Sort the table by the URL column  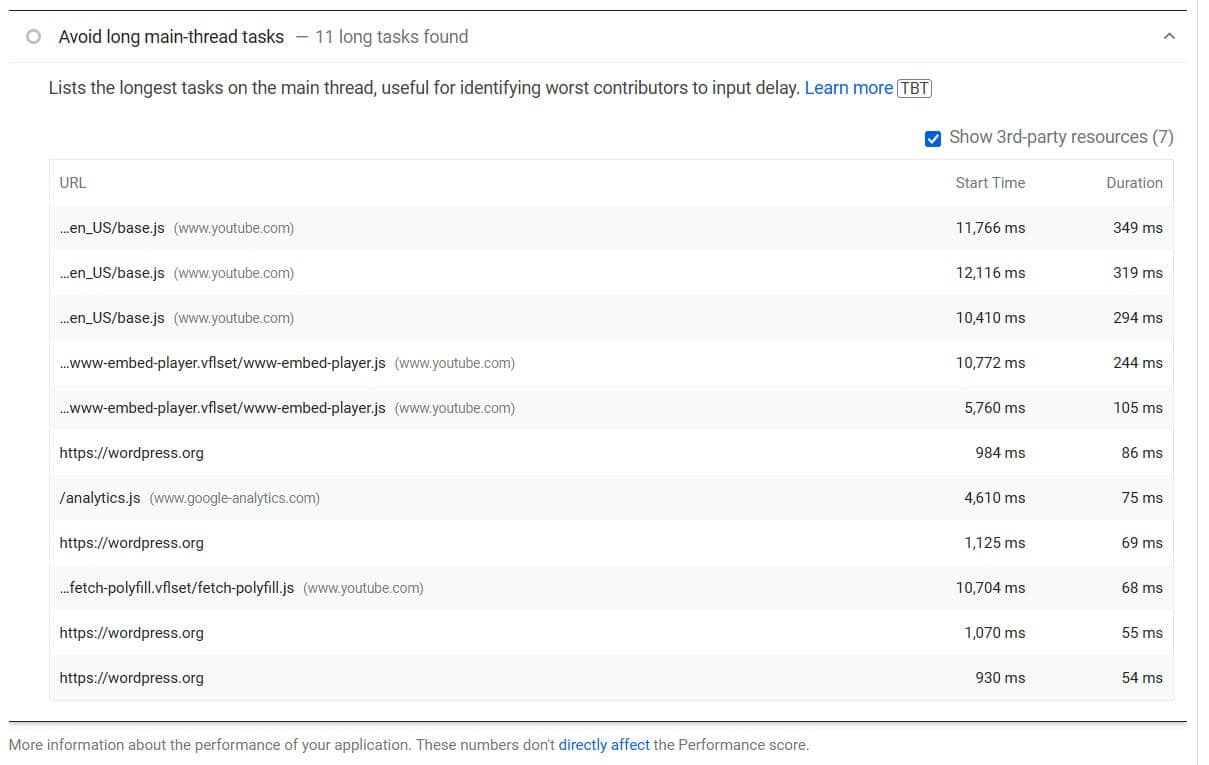coord(73,183)
